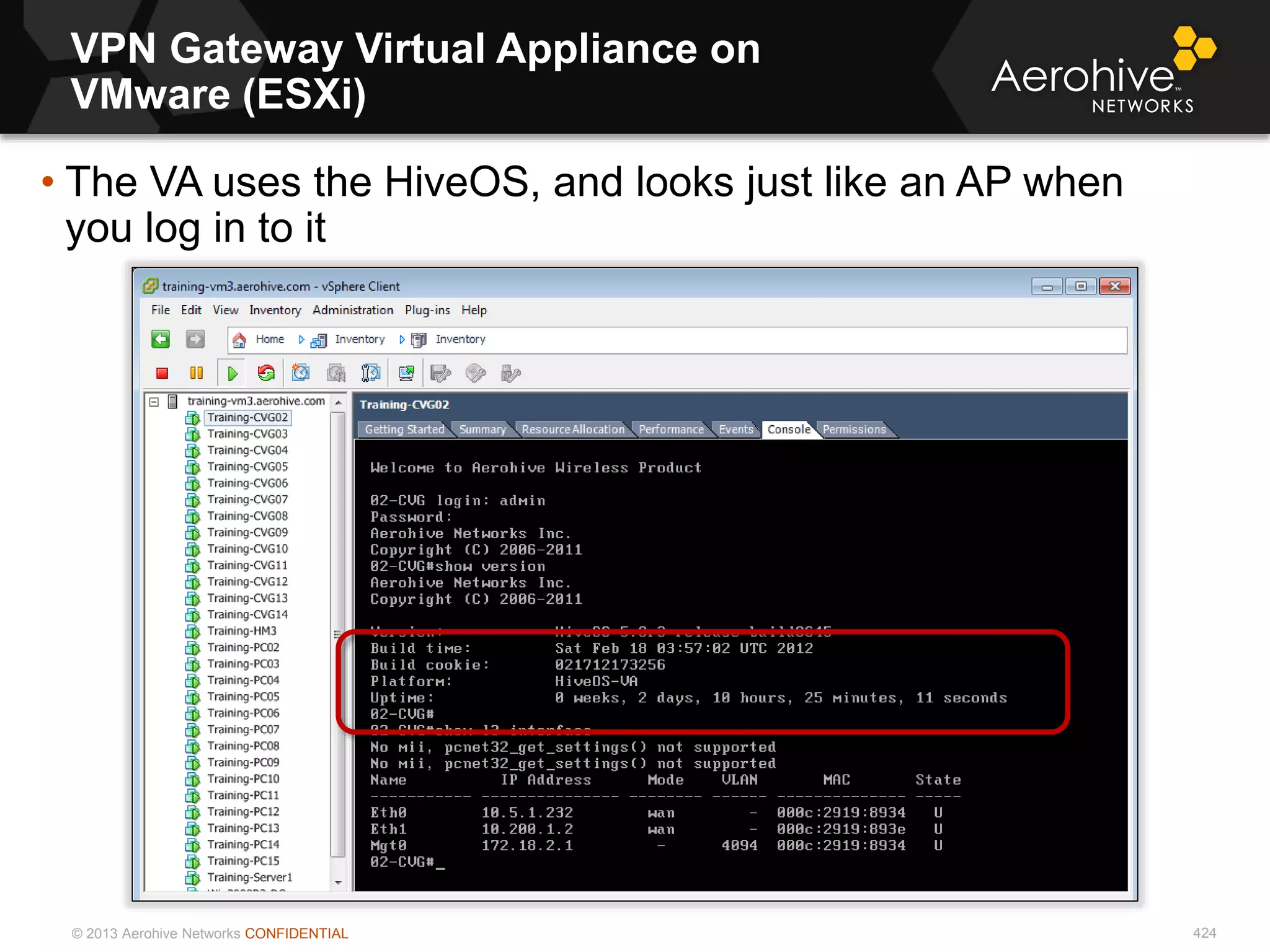Click the green Power On play button
The height and width of the screenshot is (952, 1270).
(233, 374)
